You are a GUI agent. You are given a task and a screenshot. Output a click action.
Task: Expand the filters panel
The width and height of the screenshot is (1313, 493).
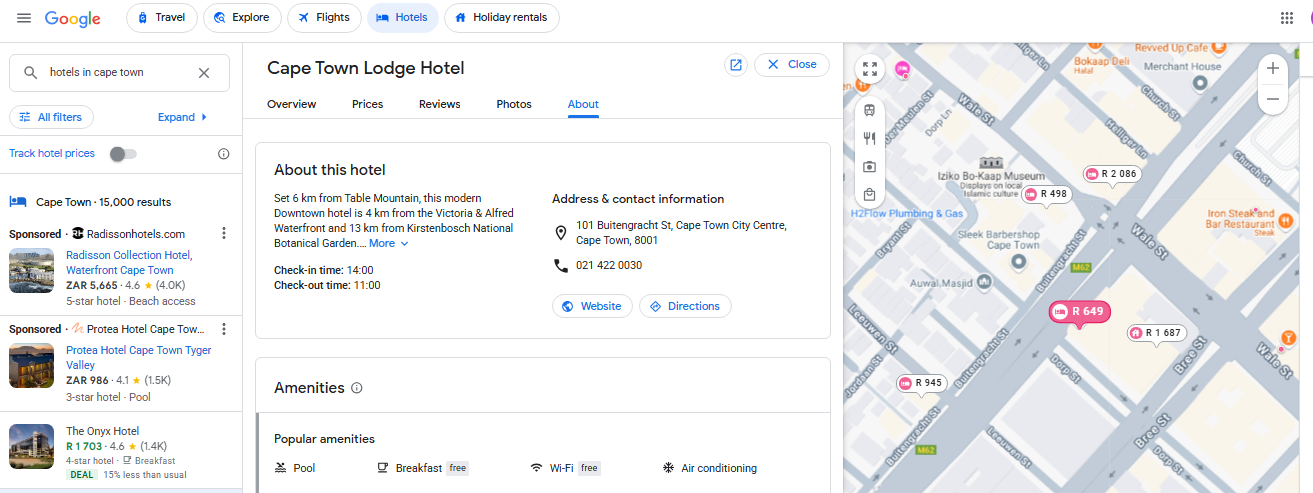[x=183, y=117]
